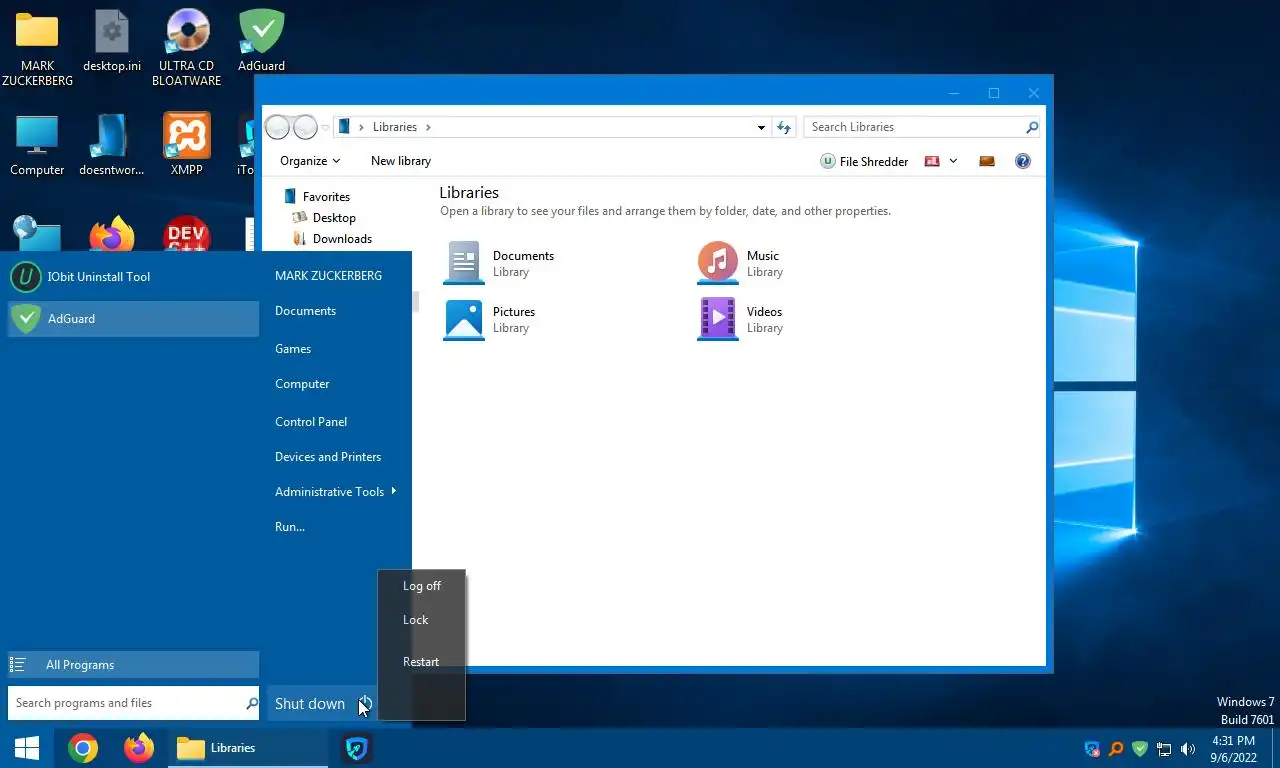Select Log off from the power menu
This screenshot has width=1280, height=768.
tap(421, 586)
